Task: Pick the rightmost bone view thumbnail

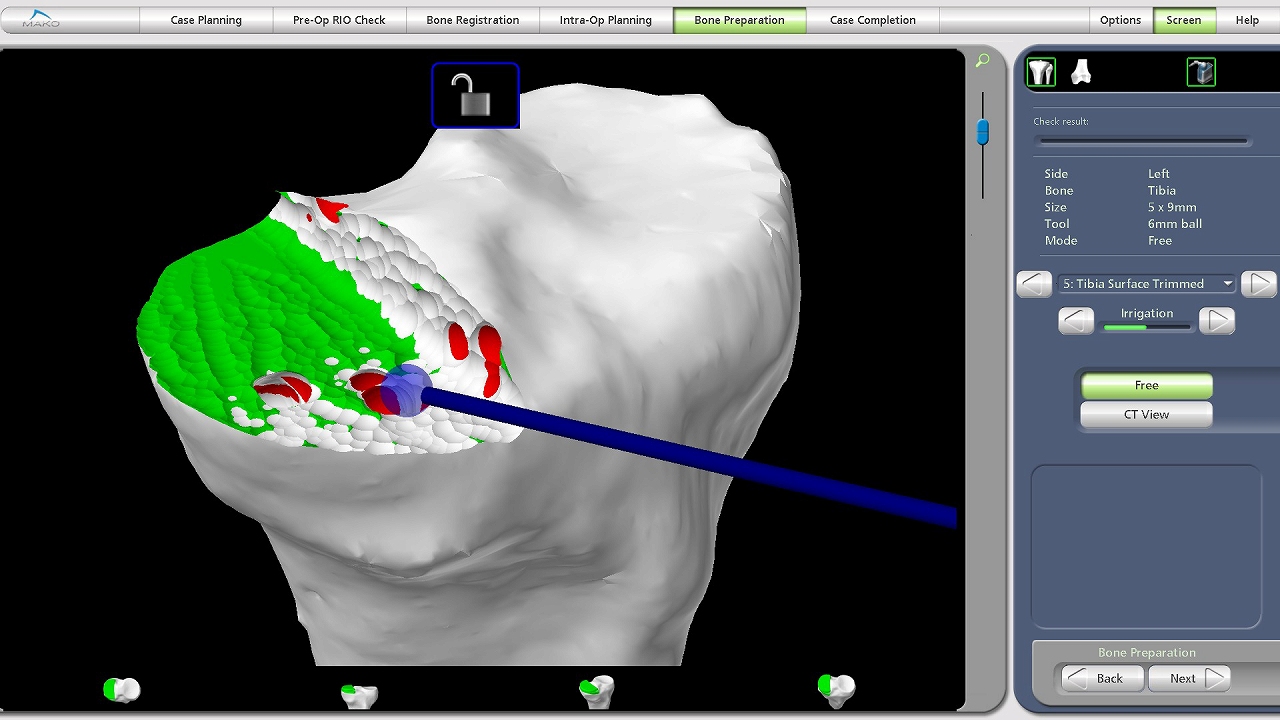Action: pos(836,690)
